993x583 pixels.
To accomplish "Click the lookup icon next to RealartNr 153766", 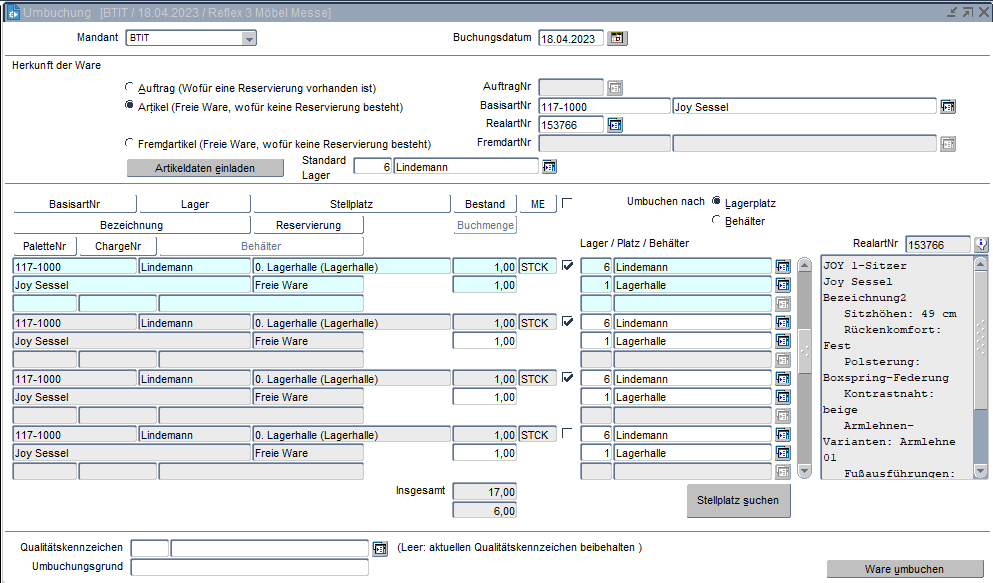I will click(x=615, y=125).
